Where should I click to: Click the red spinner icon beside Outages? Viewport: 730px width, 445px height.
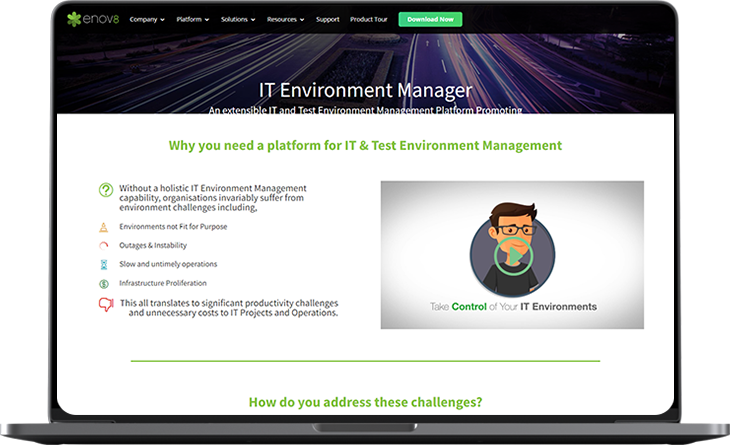pos(103,246)
